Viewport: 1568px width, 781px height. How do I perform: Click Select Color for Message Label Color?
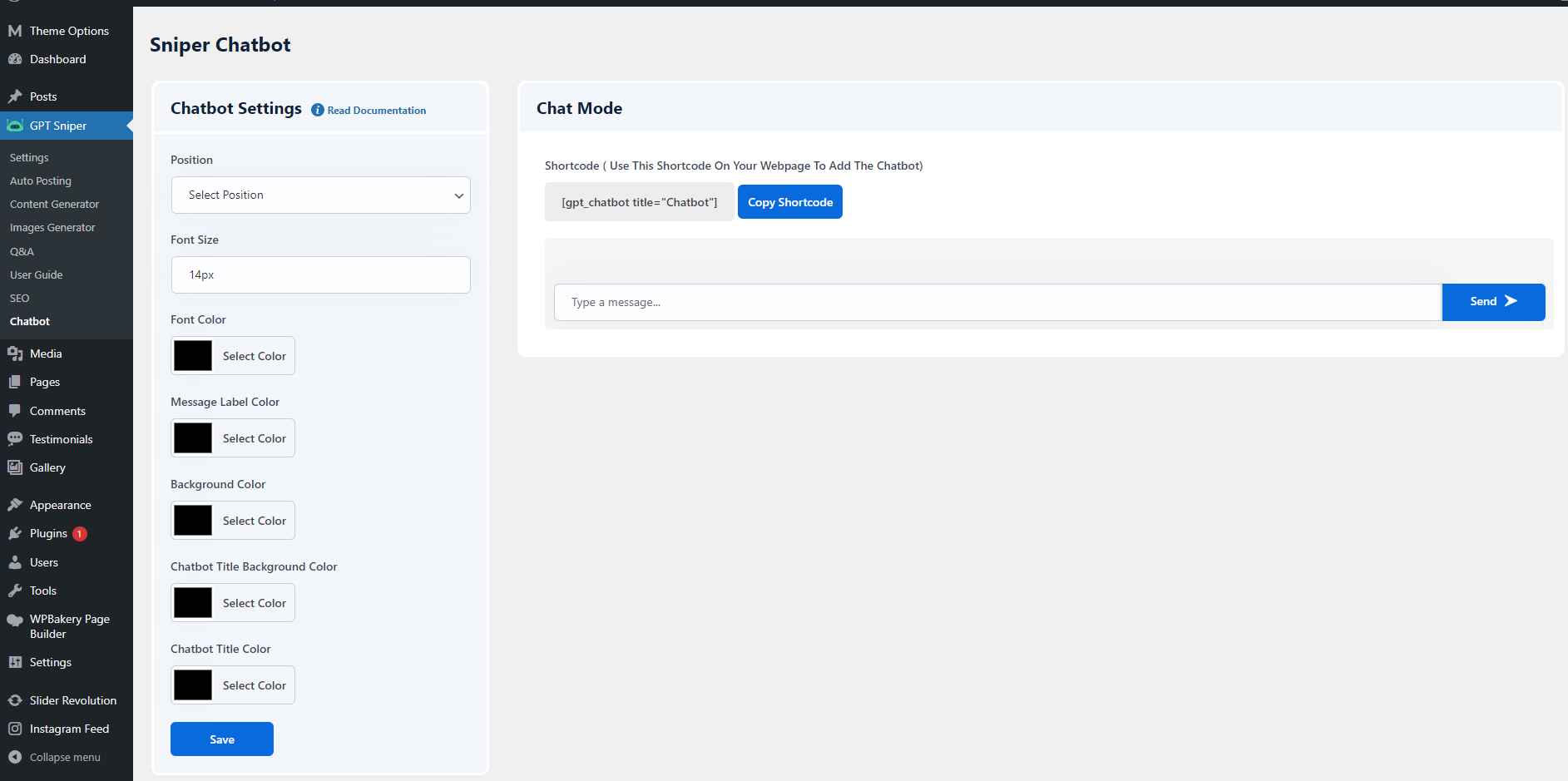click(255, 438)
